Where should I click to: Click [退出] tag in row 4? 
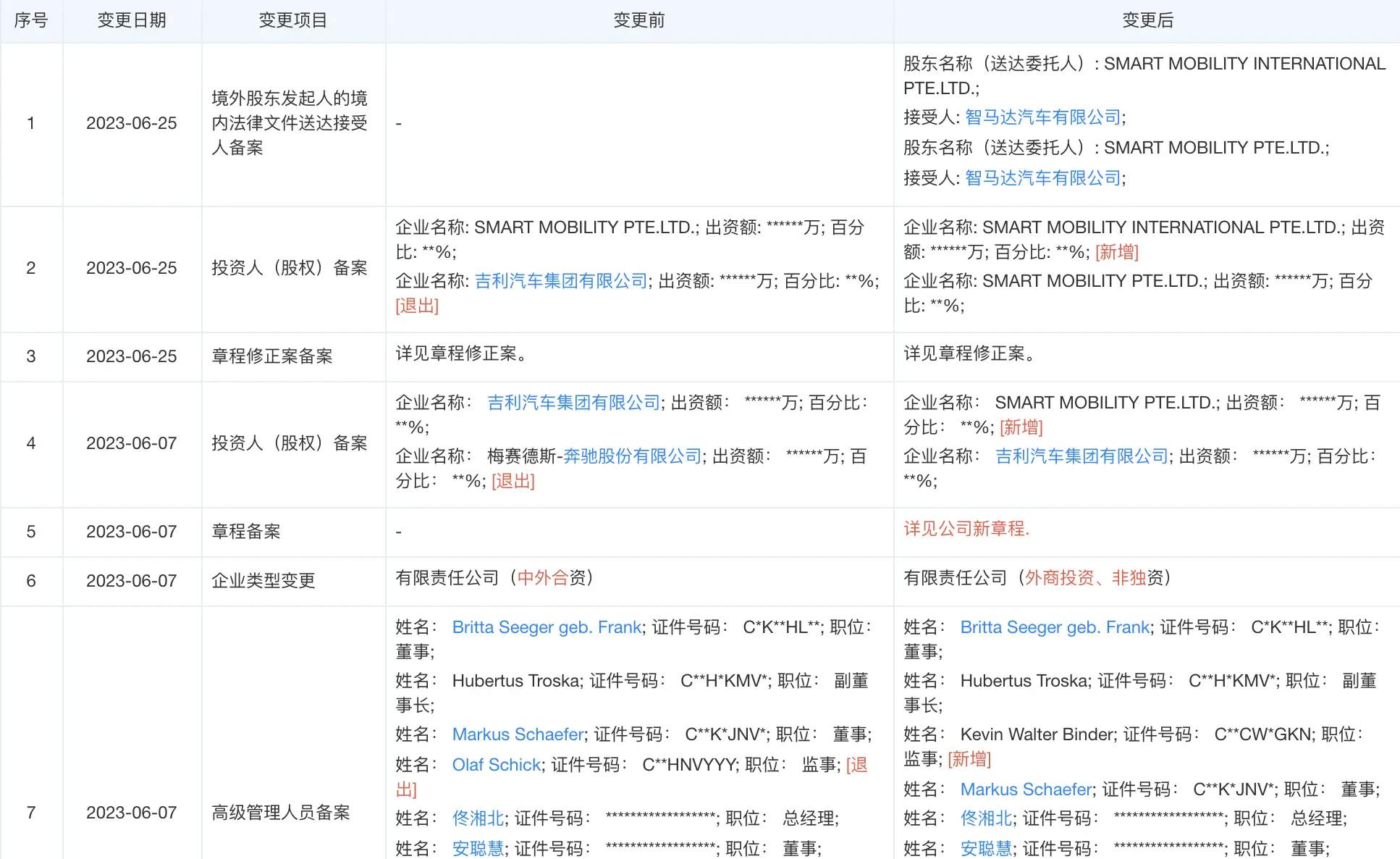[x=513, y=481]
